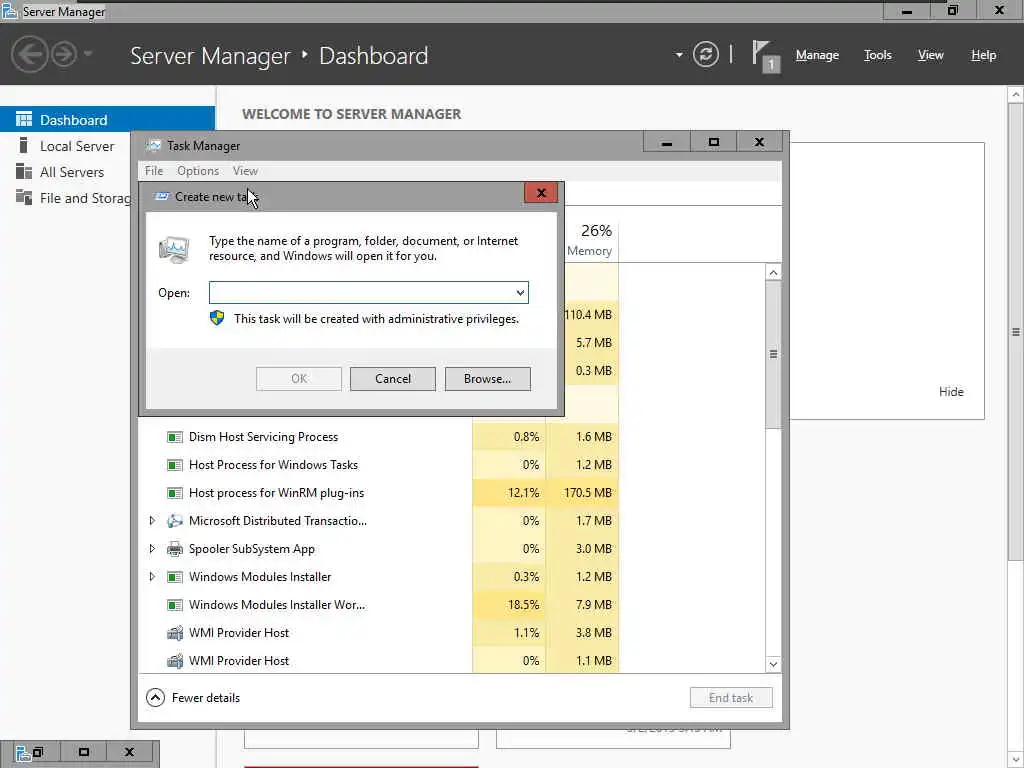Screen dimensions: 1024x768
Task: Click the WELCOME TO SERVER MANAGER heading
Action: [x=351, y=114]
